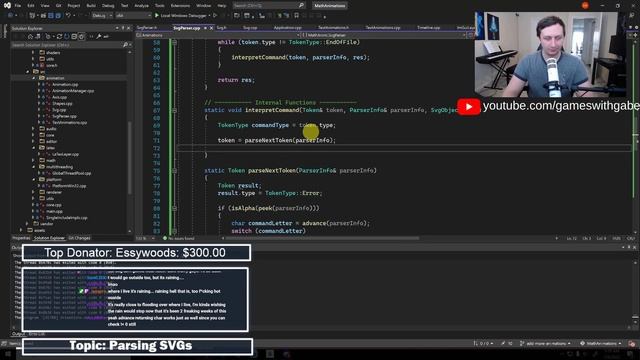
Task: Open the Project menu
Action: (74, 6)
